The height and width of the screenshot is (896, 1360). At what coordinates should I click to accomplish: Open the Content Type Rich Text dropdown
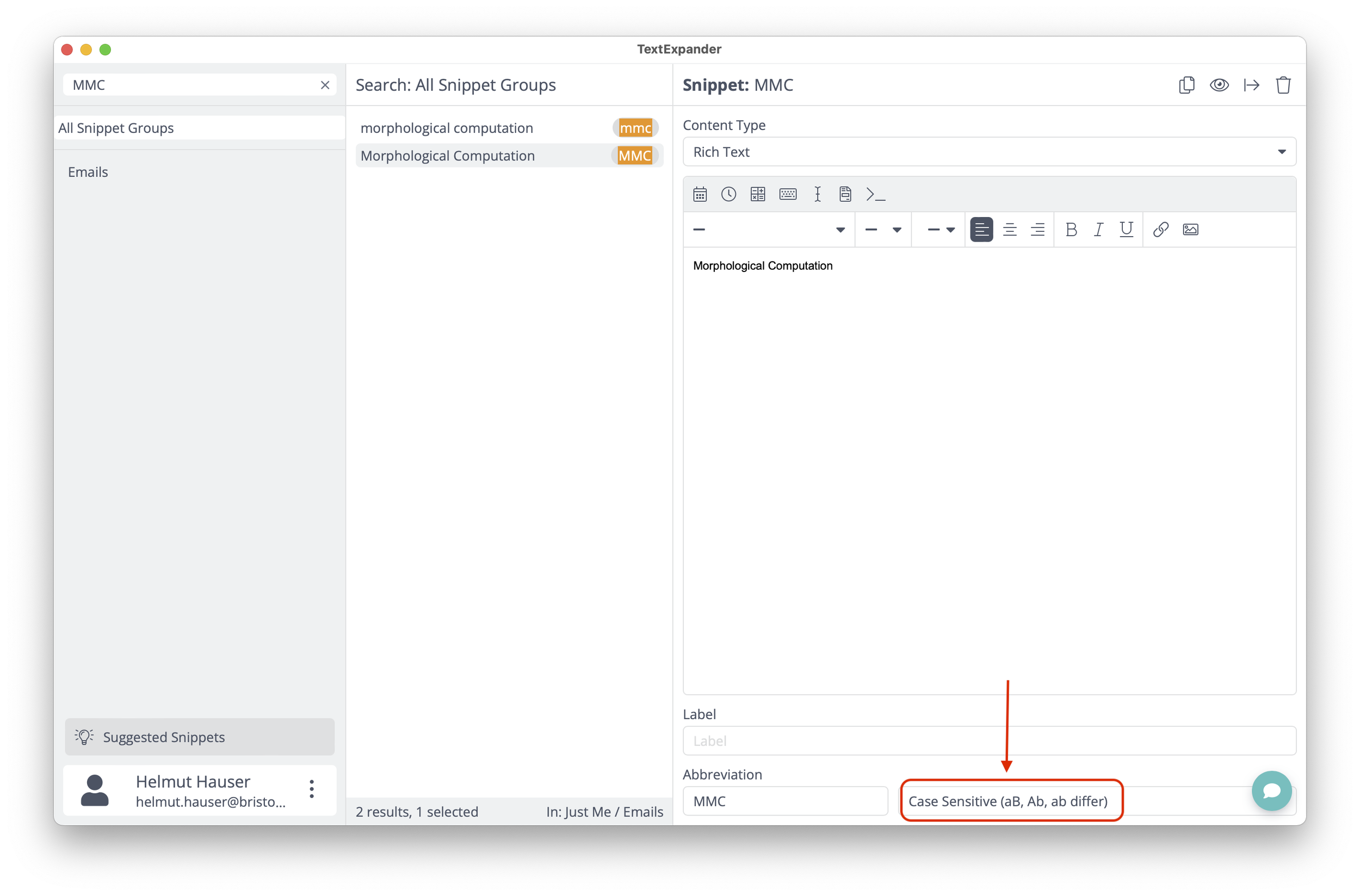[989, 152]
